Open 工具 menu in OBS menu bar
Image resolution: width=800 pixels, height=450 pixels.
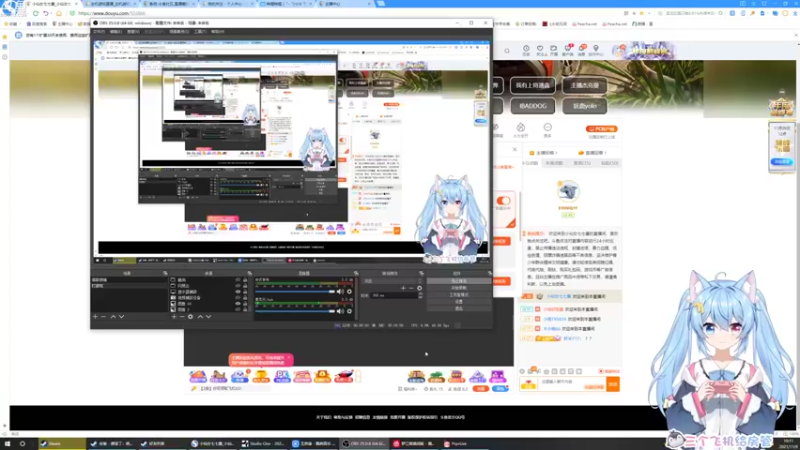200,32
